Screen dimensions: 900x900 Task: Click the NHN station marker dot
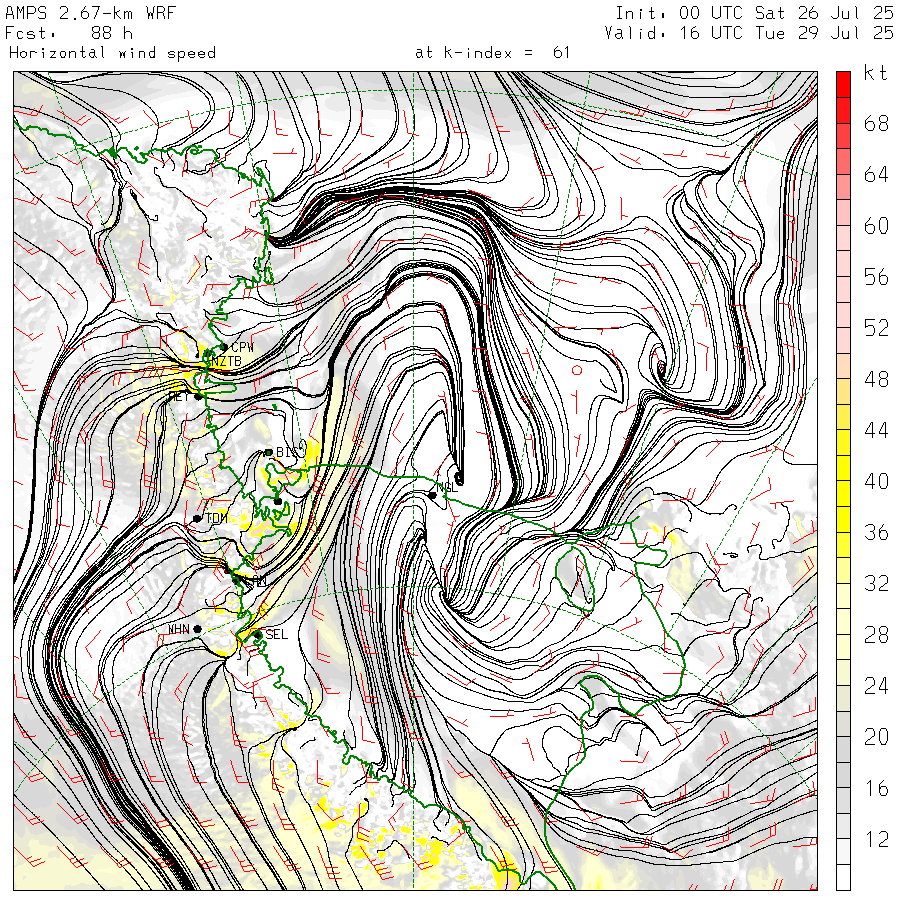[x=197, y=629]
